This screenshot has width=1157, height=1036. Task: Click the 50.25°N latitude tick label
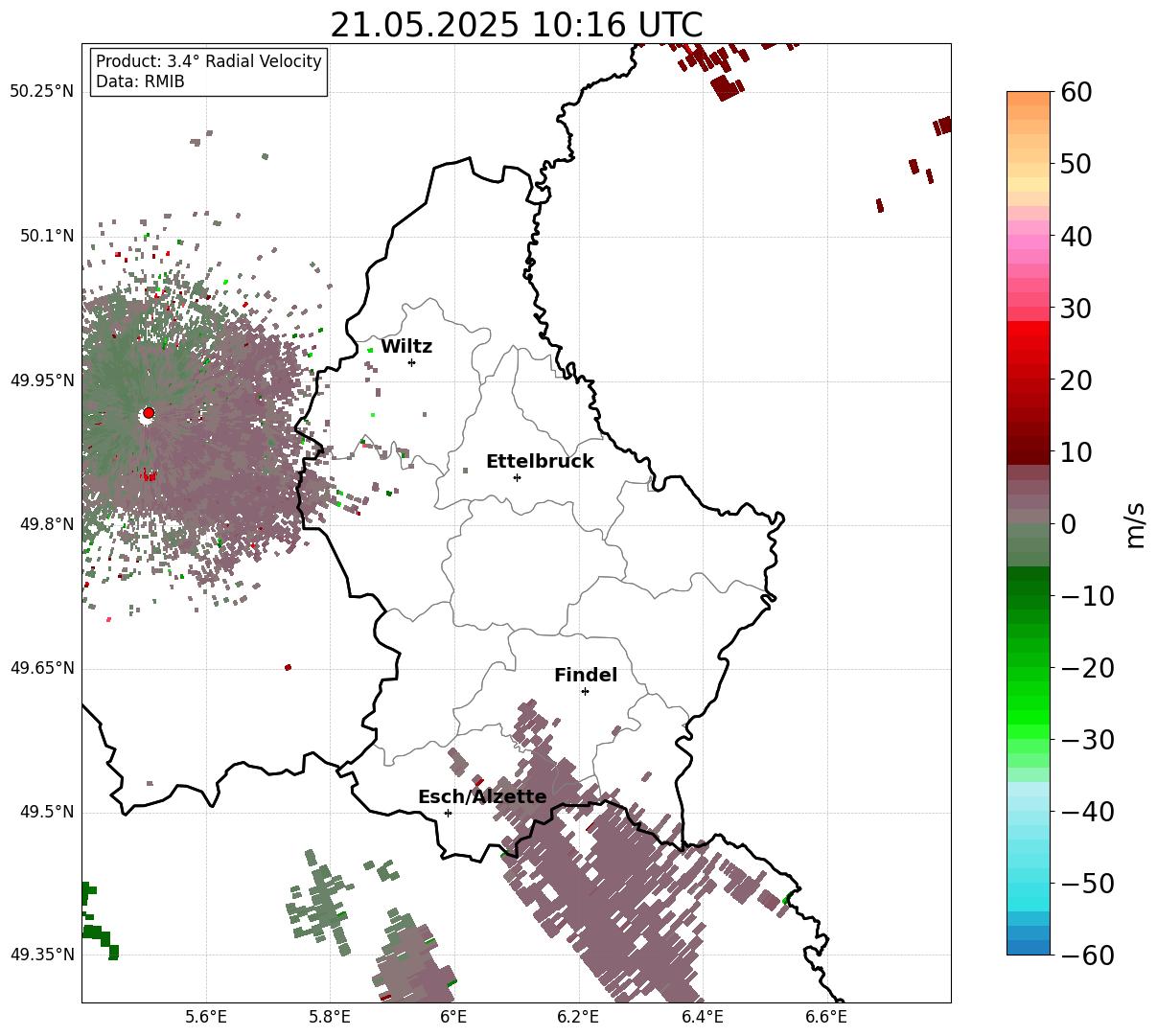pos(42,92)
